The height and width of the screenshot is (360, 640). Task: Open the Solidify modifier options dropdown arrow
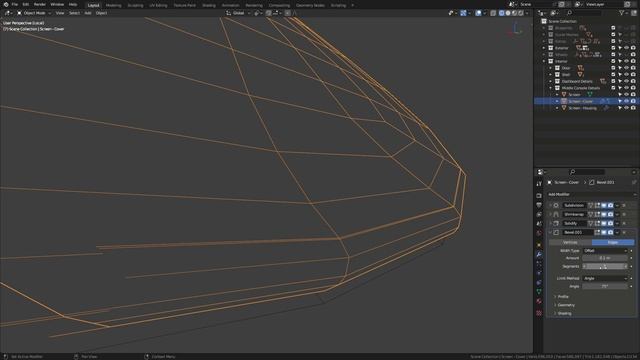[x=617, y=223]
